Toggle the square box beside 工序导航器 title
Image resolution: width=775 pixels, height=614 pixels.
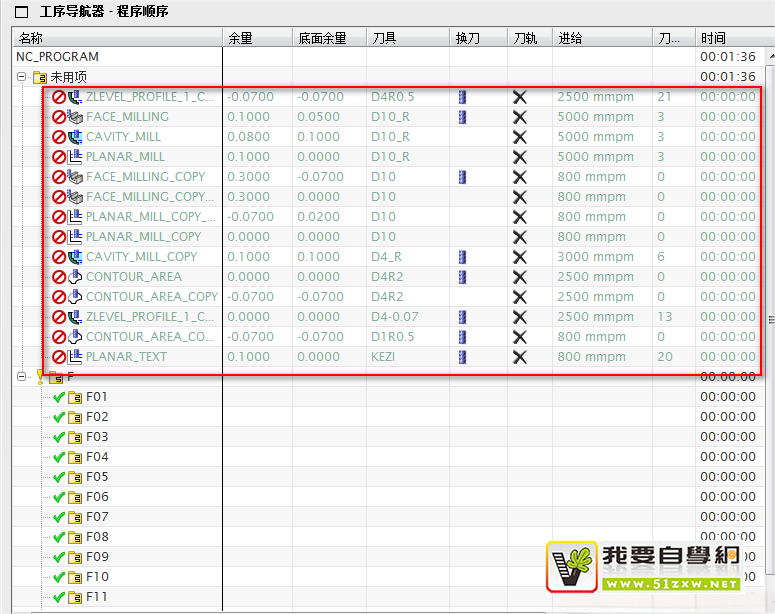(x=21, y=12)
